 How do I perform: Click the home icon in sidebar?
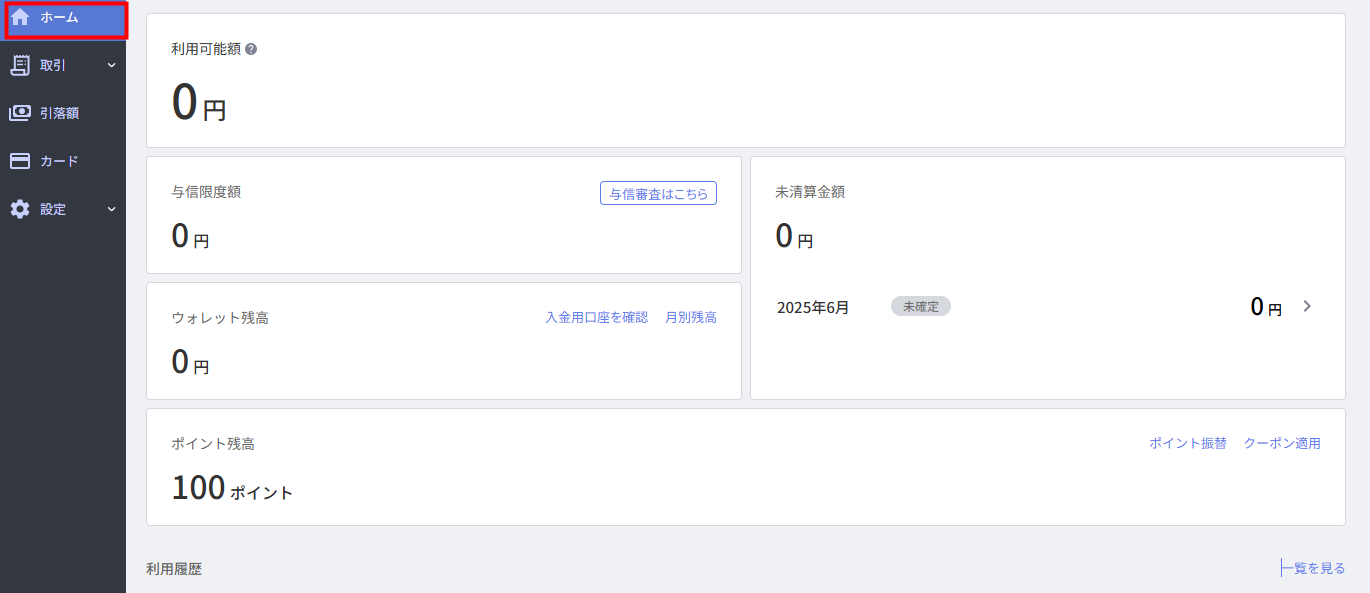pyautogui.click(x=20, y=17)
